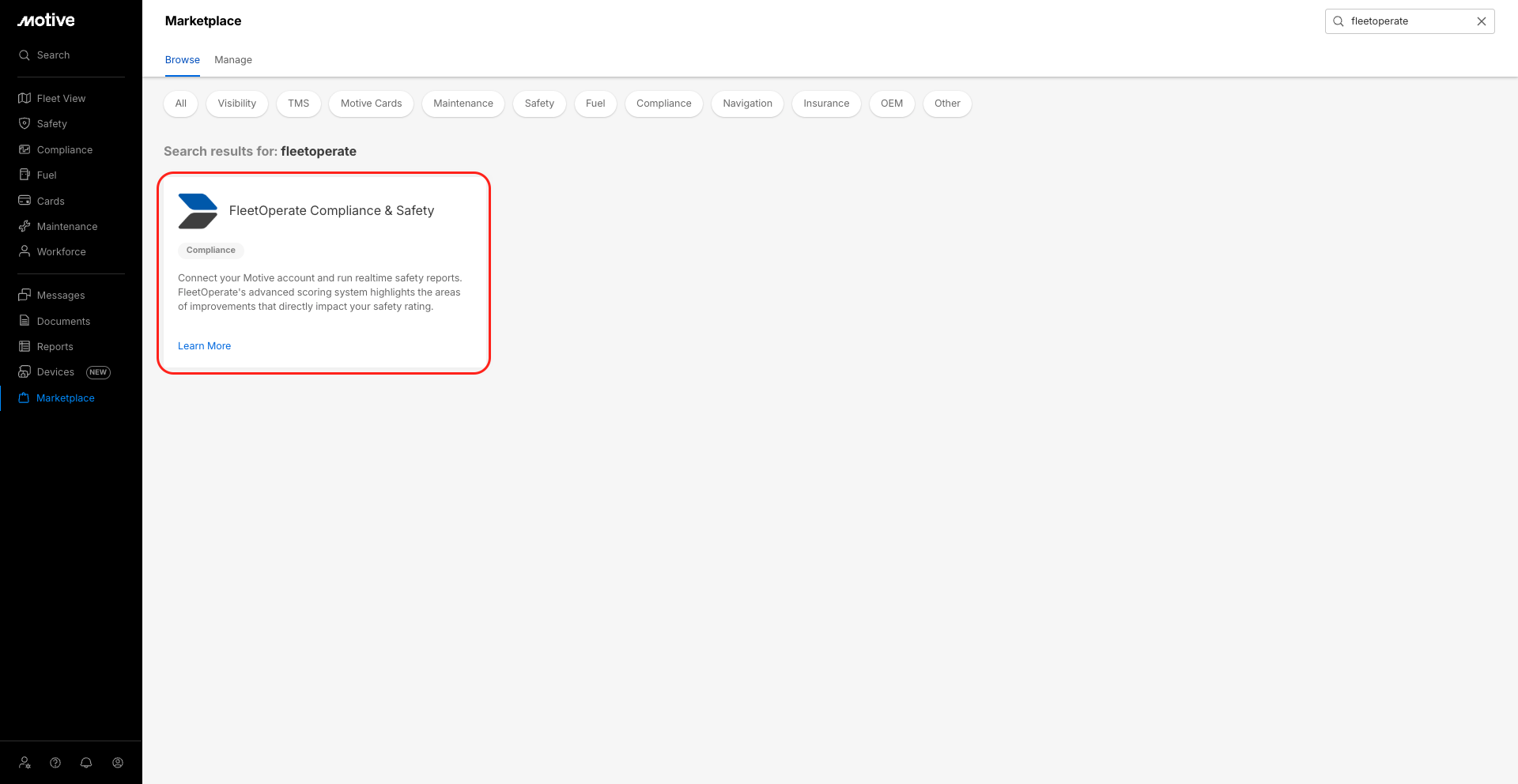Click the admin user settings icon

[25, 763]
